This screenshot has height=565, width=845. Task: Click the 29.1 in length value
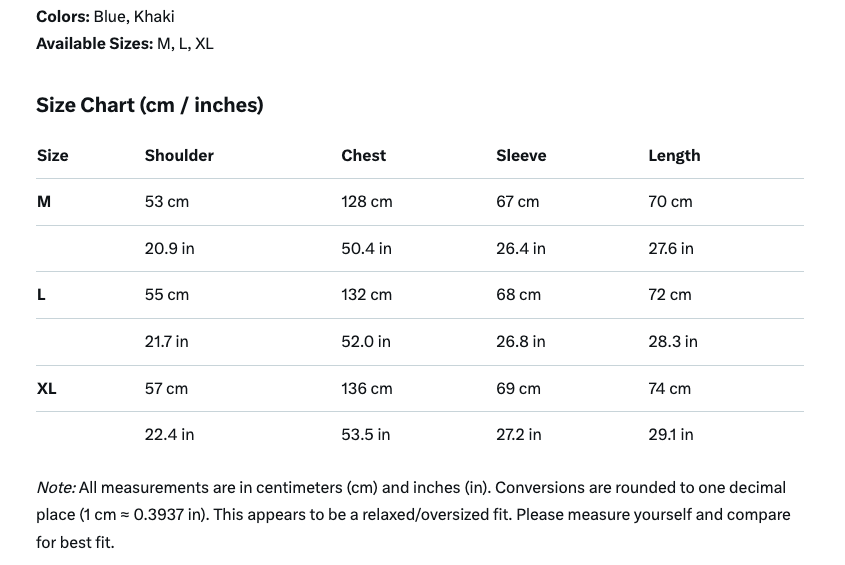pyautogui.click(x=671, y=434)
